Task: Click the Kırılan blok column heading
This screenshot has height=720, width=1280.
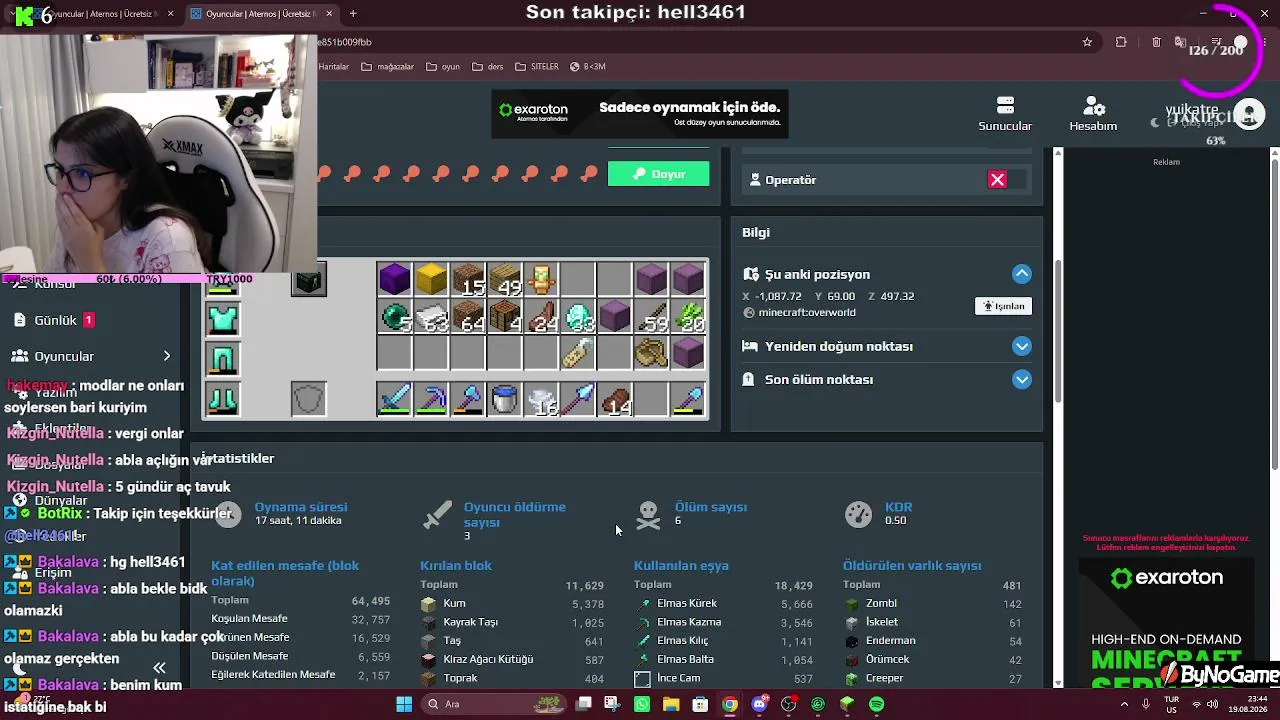Action: [456, 566]
